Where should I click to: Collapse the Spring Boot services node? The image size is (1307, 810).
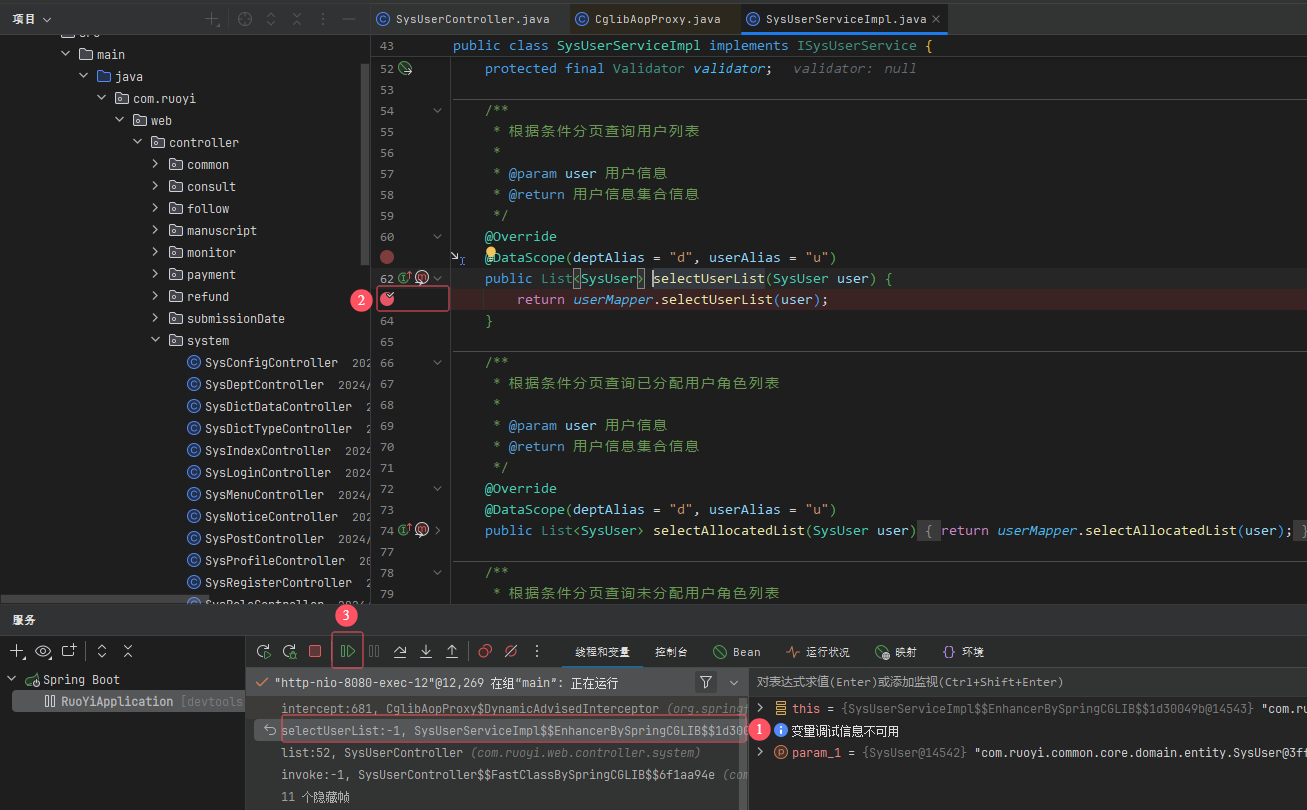13,680
